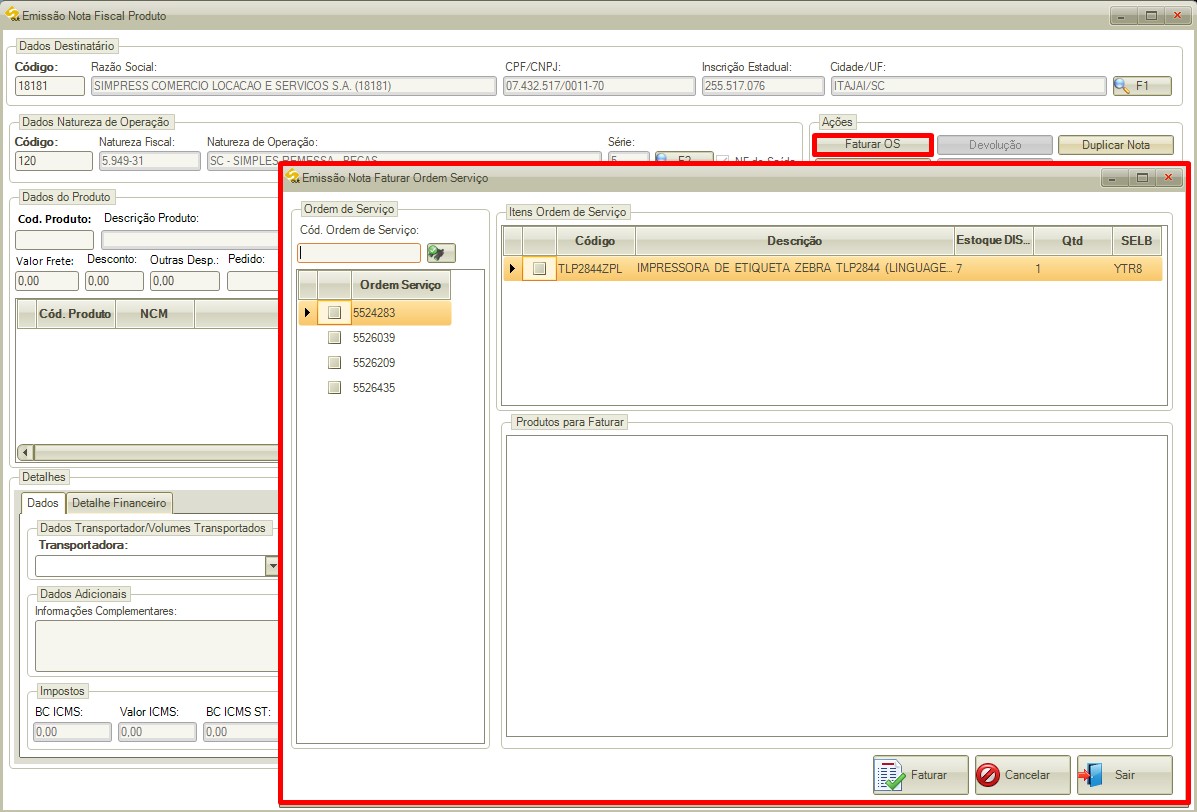Focus the Cód. Ordem de Serviço input
The height and width of the screenshot is (812, 1197).
tap(359, 253)
